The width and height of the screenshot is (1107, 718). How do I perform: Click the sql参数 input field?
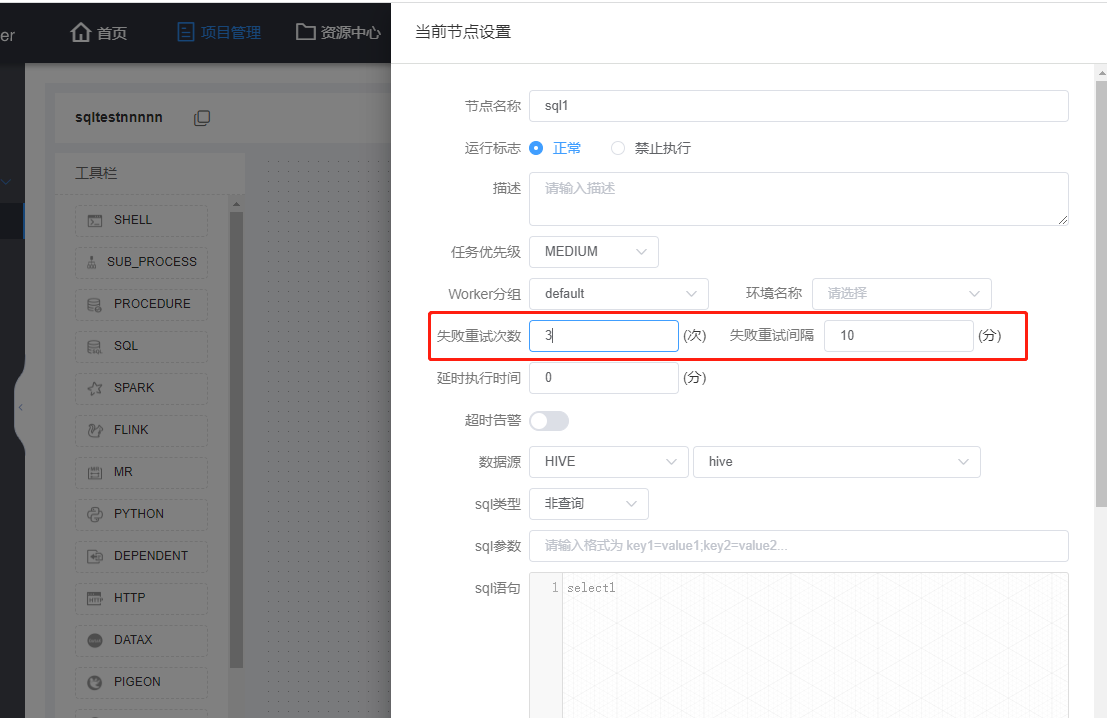798,546
